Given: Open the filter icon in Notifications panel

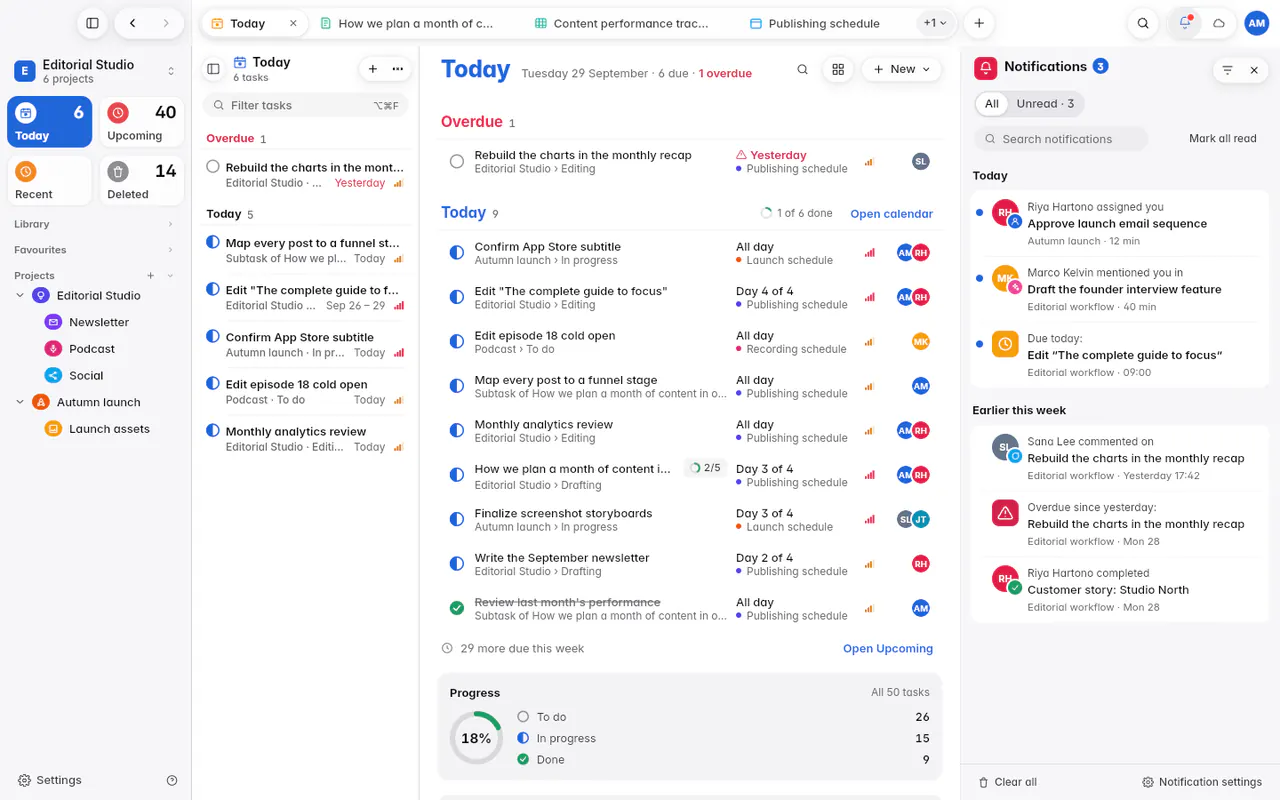Looking at the screenshot, I should click(1227, 70).
